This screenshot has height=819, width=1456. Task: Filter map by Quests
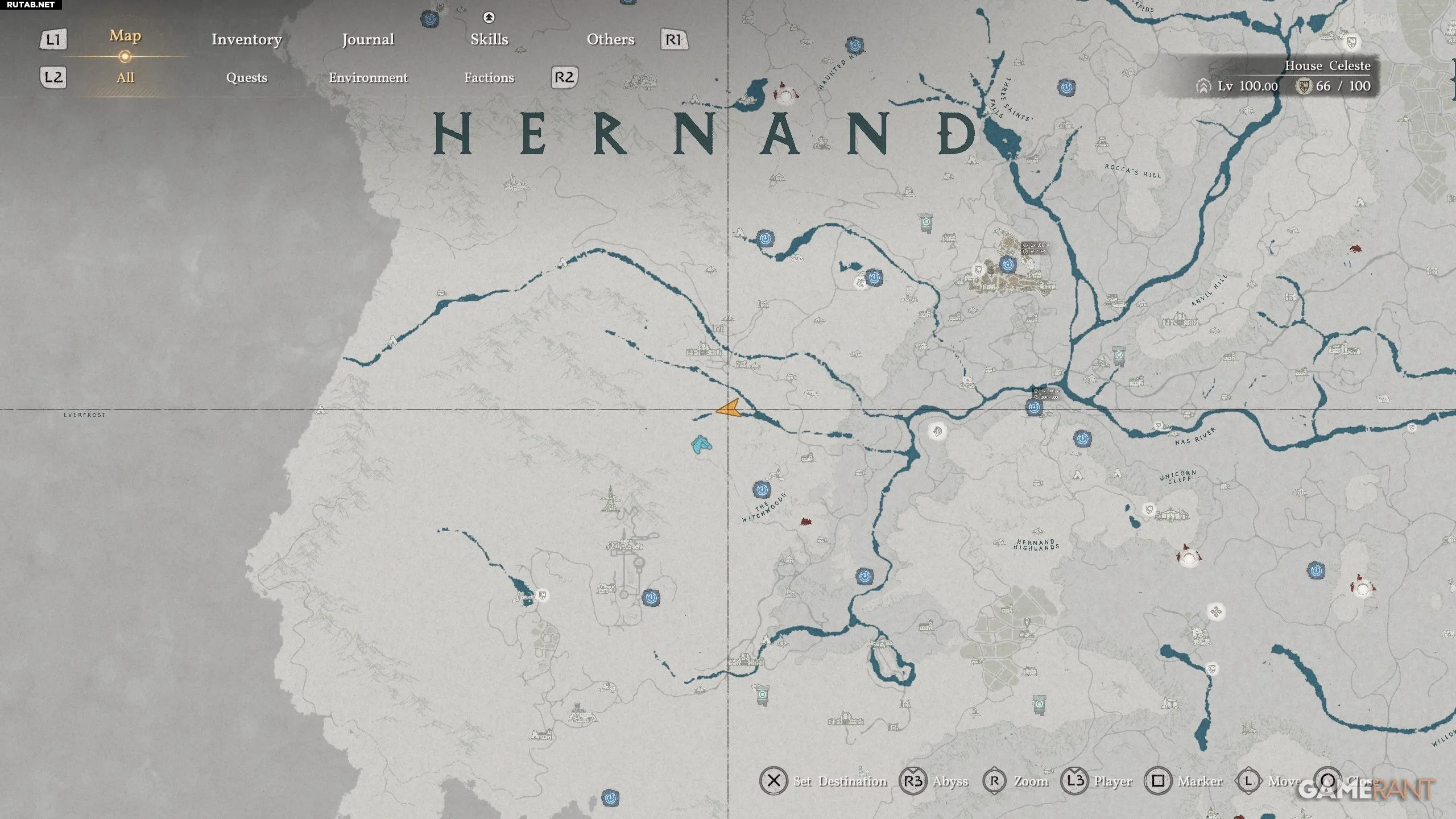246,77
